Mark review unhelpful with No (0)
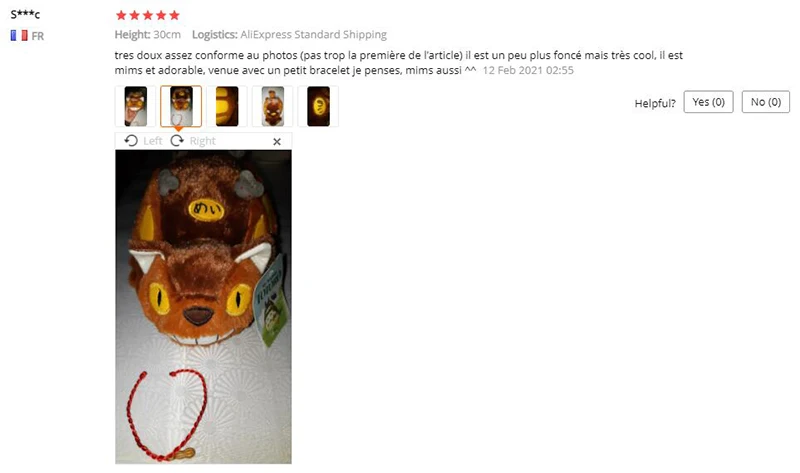The width and height of the screenshot is (800, 473). click(765, 102)
